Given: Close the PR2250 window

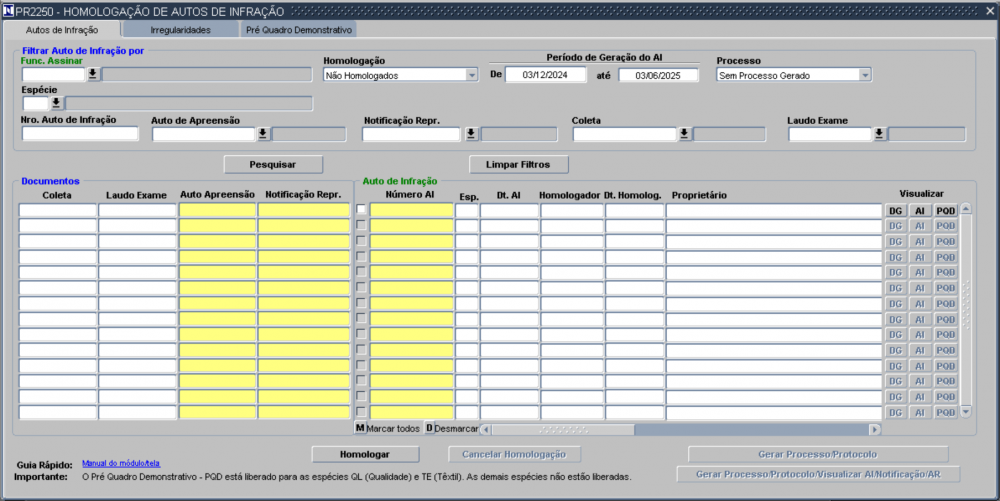Looking at the screenshot, I should pyautogui.click(x=990, y=11).
